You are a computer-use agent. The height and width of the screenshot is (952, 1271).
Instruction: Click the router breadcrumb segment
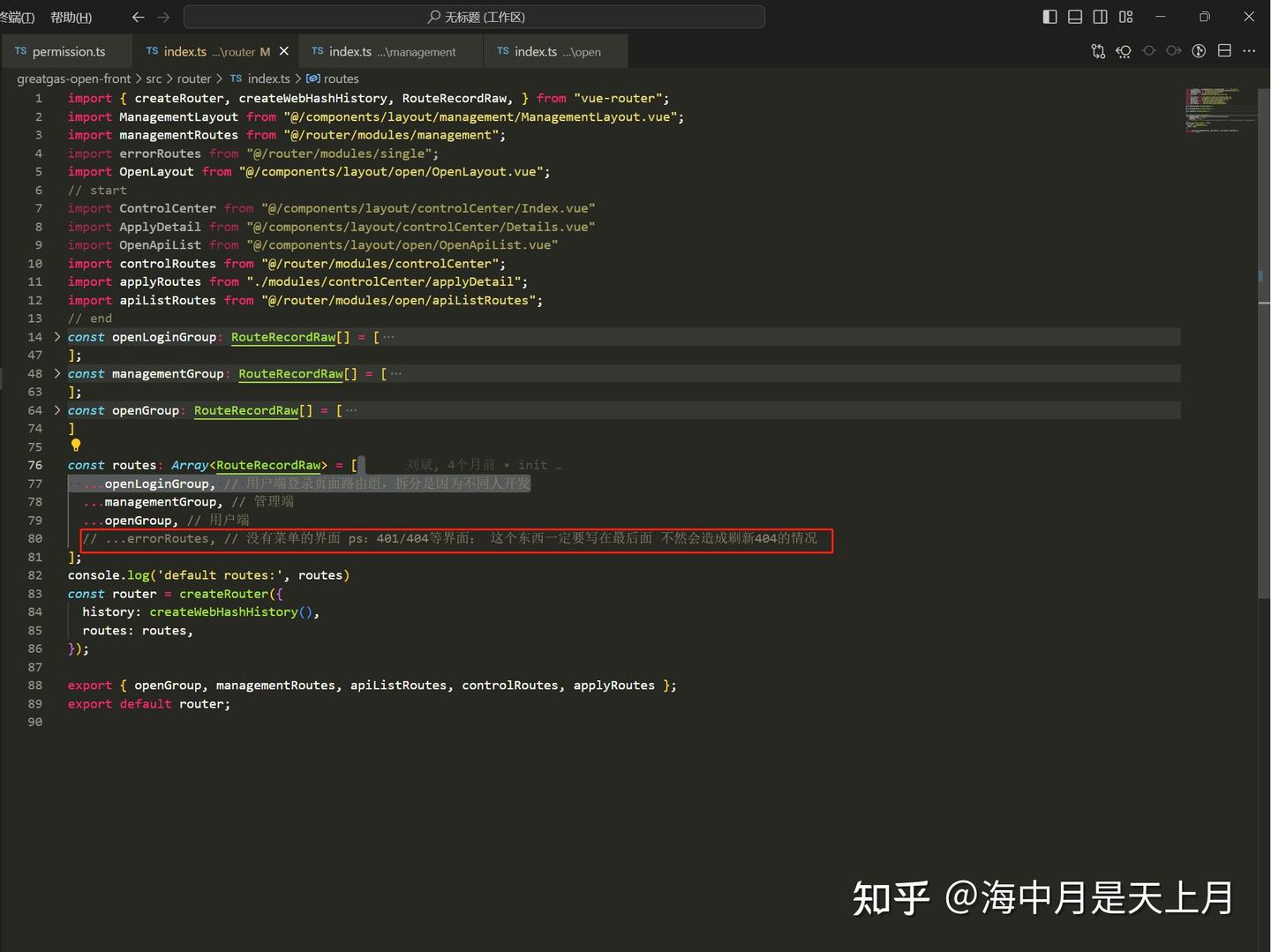[x=194, y=79]
